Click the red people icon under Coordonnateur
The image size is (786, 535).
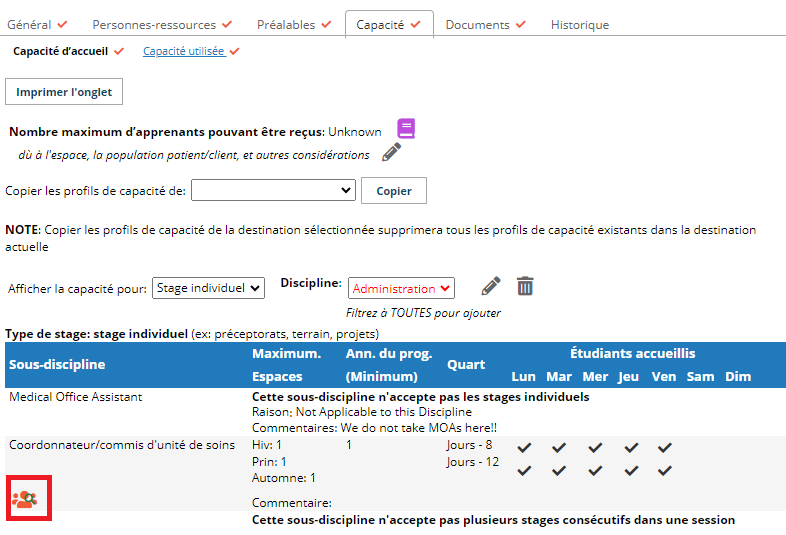tap(25, 498)
